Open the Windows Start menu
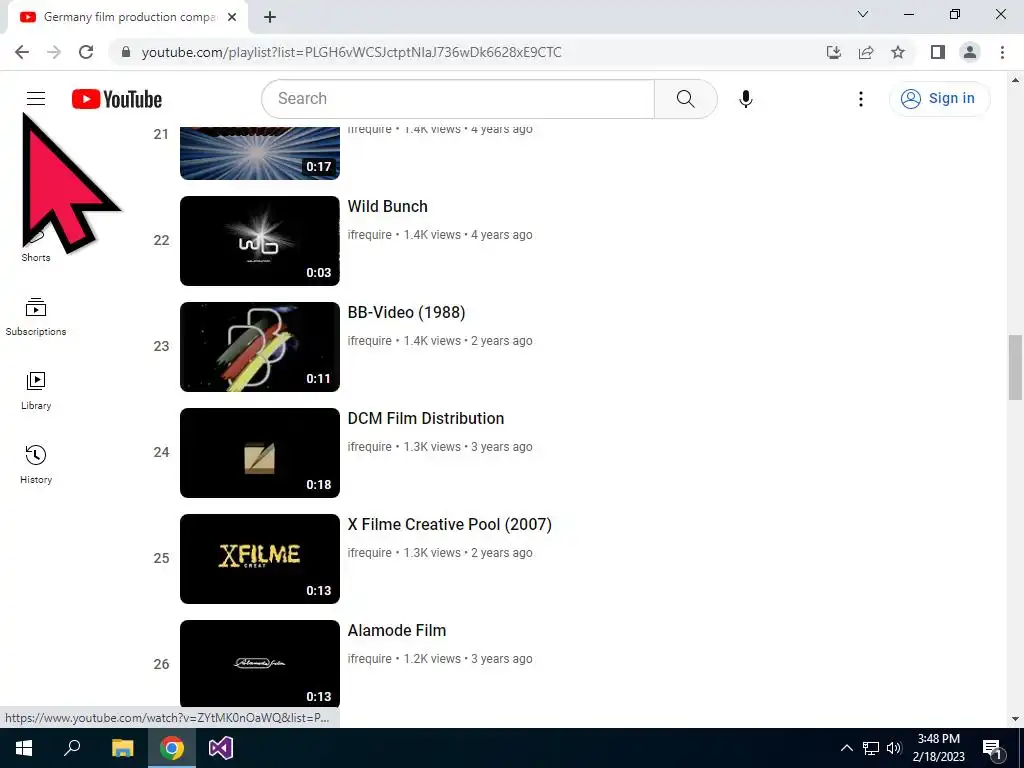This screenshot has height=768, width=1024. tap(24, 748)
